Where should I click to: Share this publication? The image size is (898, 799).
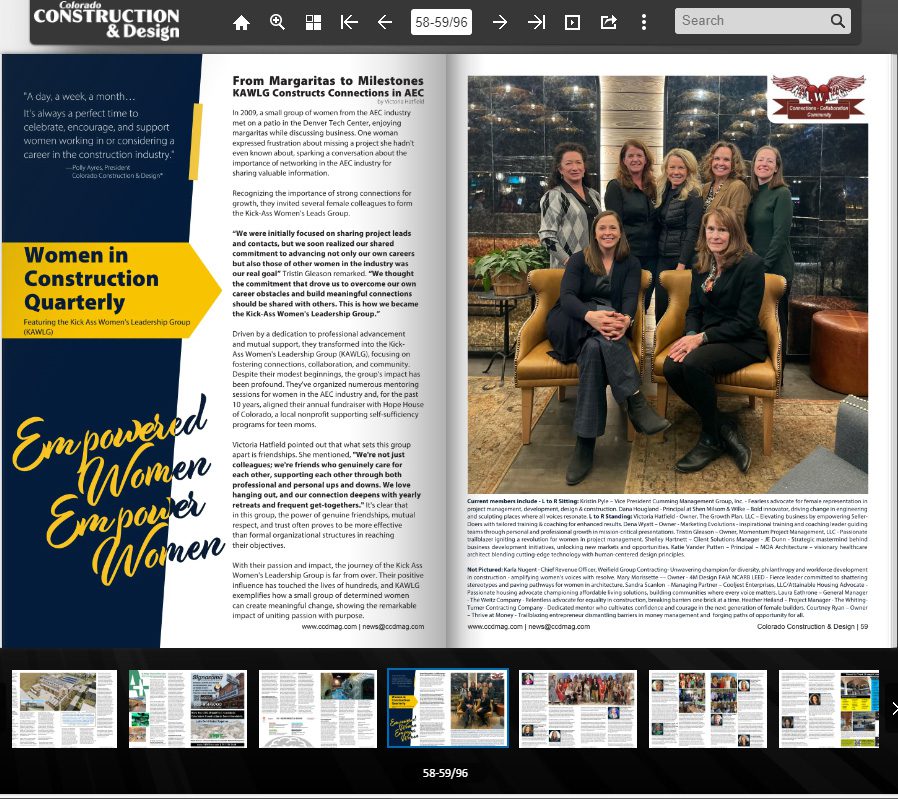coord(608,22)
